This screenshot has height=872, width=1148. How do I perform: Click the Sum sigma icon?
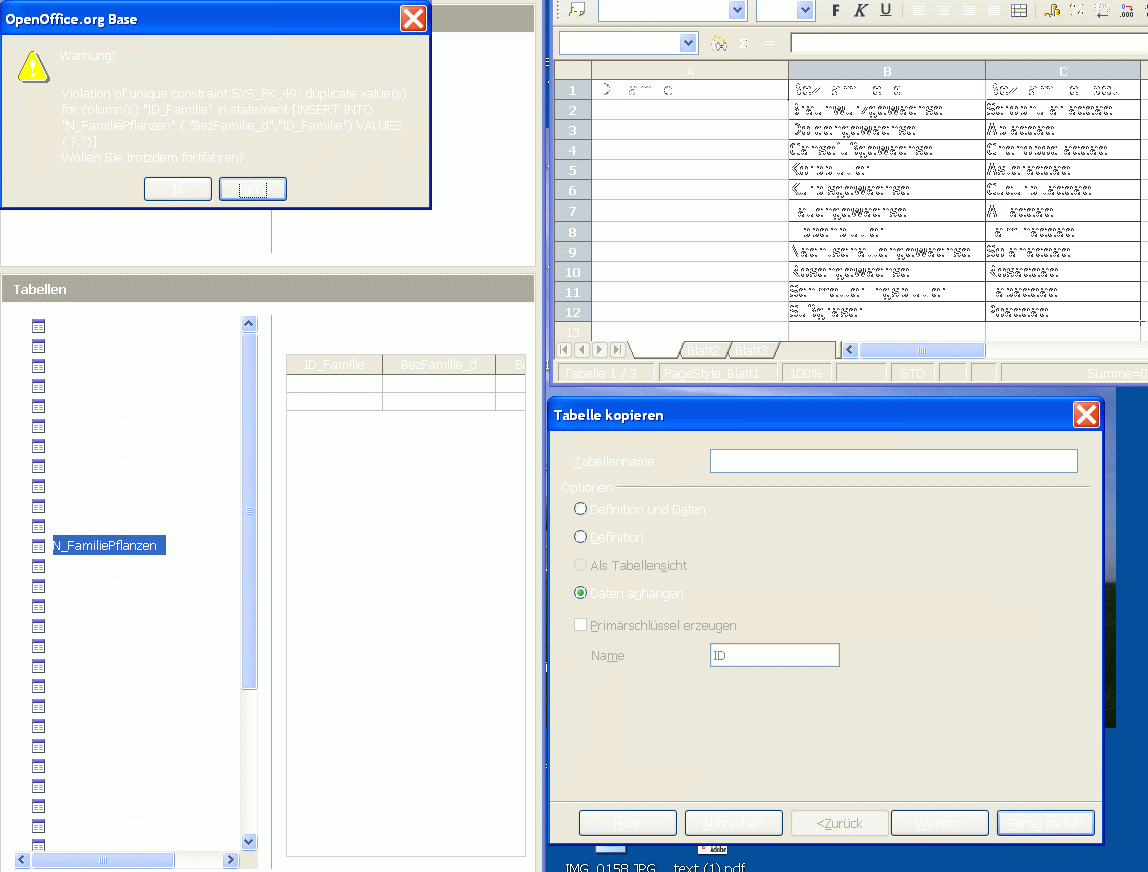pyautogui.click(x=743, y=44)
